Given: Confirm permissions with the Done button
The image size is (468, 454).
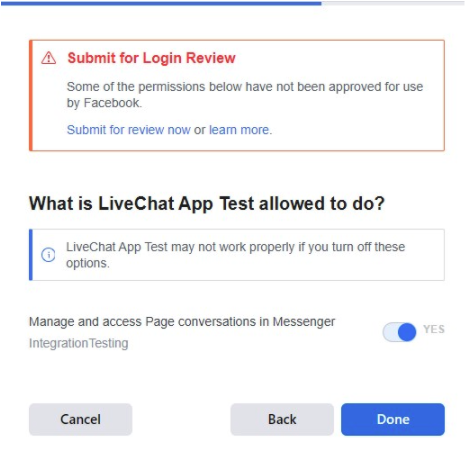Looking at the screenshot, I should tap(393, 419).
